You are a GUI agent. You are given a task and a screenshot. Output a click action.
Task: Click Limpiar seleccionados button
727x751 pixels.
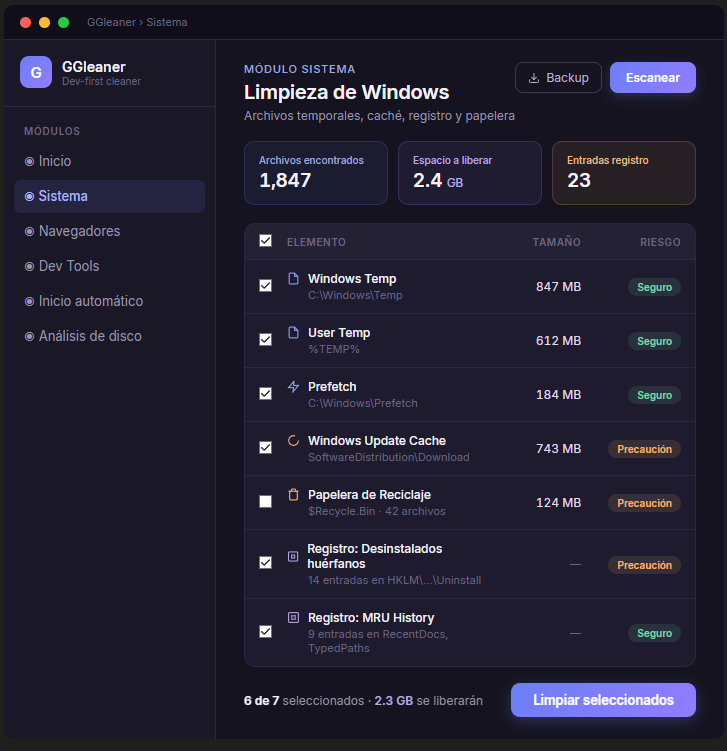[603, 700]
